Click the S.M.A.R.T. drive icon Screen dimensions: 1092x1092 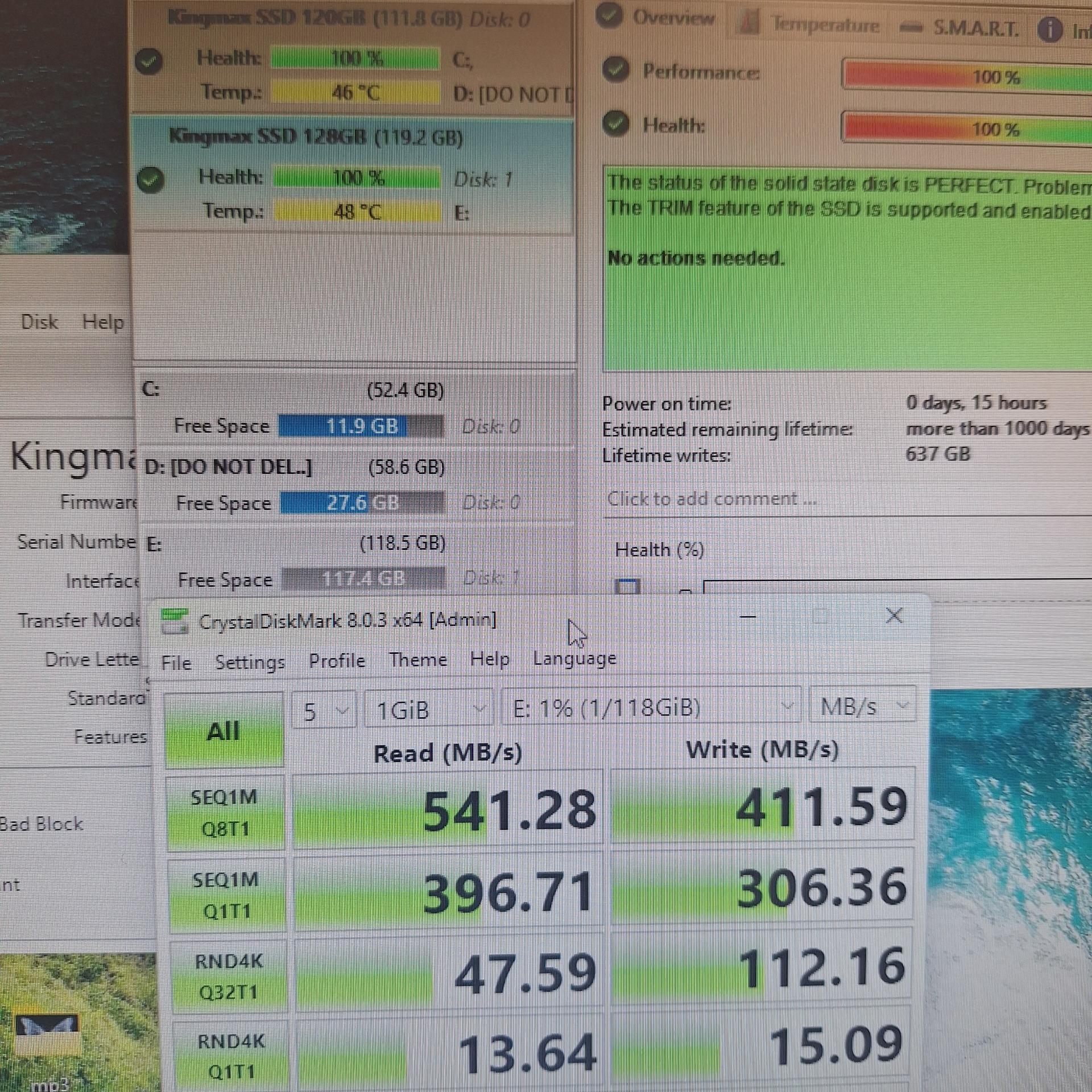pyautogui.click(x=912, y=27)
